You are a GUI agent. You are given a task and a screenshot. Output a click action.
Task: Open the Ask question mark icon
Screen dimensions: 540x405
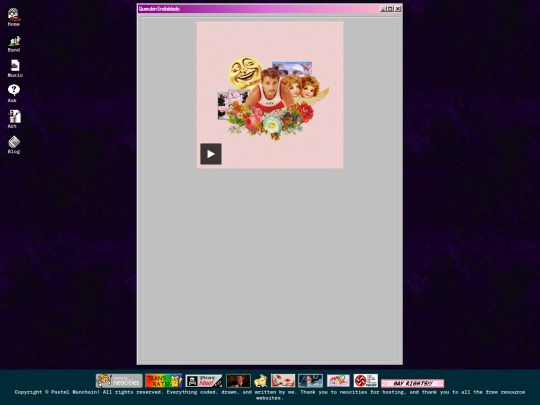[x=13, y=93]
